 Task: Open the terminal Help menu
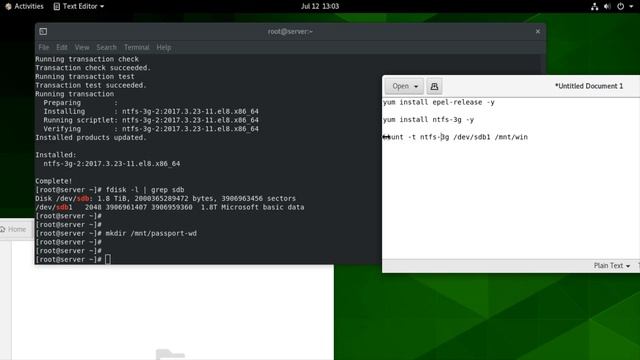(x=164, y=47)
